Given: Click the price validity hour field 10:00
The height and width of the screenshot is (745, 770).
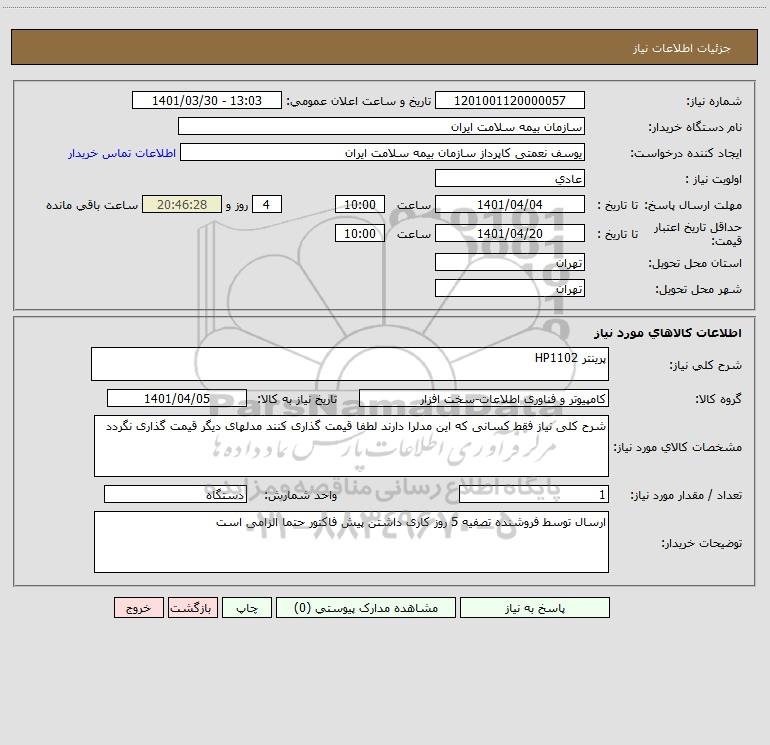Looking at the screenshot, I should tap(360, 233).
